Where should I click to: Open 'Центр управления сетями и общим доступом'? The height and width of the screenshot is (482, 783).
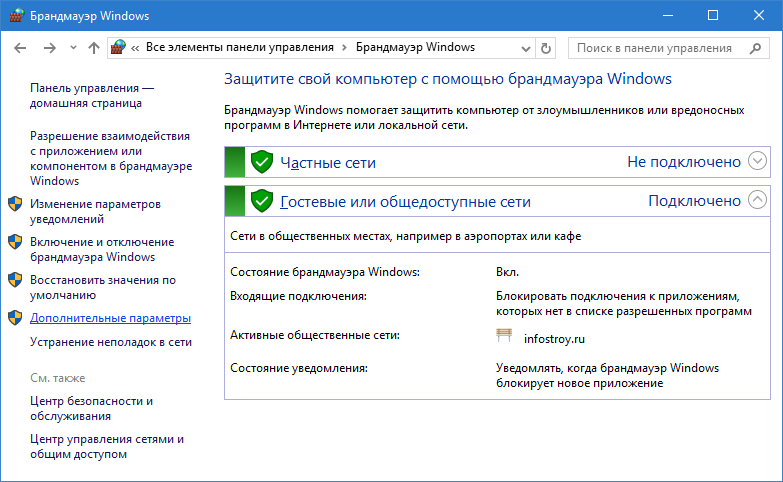107,447
